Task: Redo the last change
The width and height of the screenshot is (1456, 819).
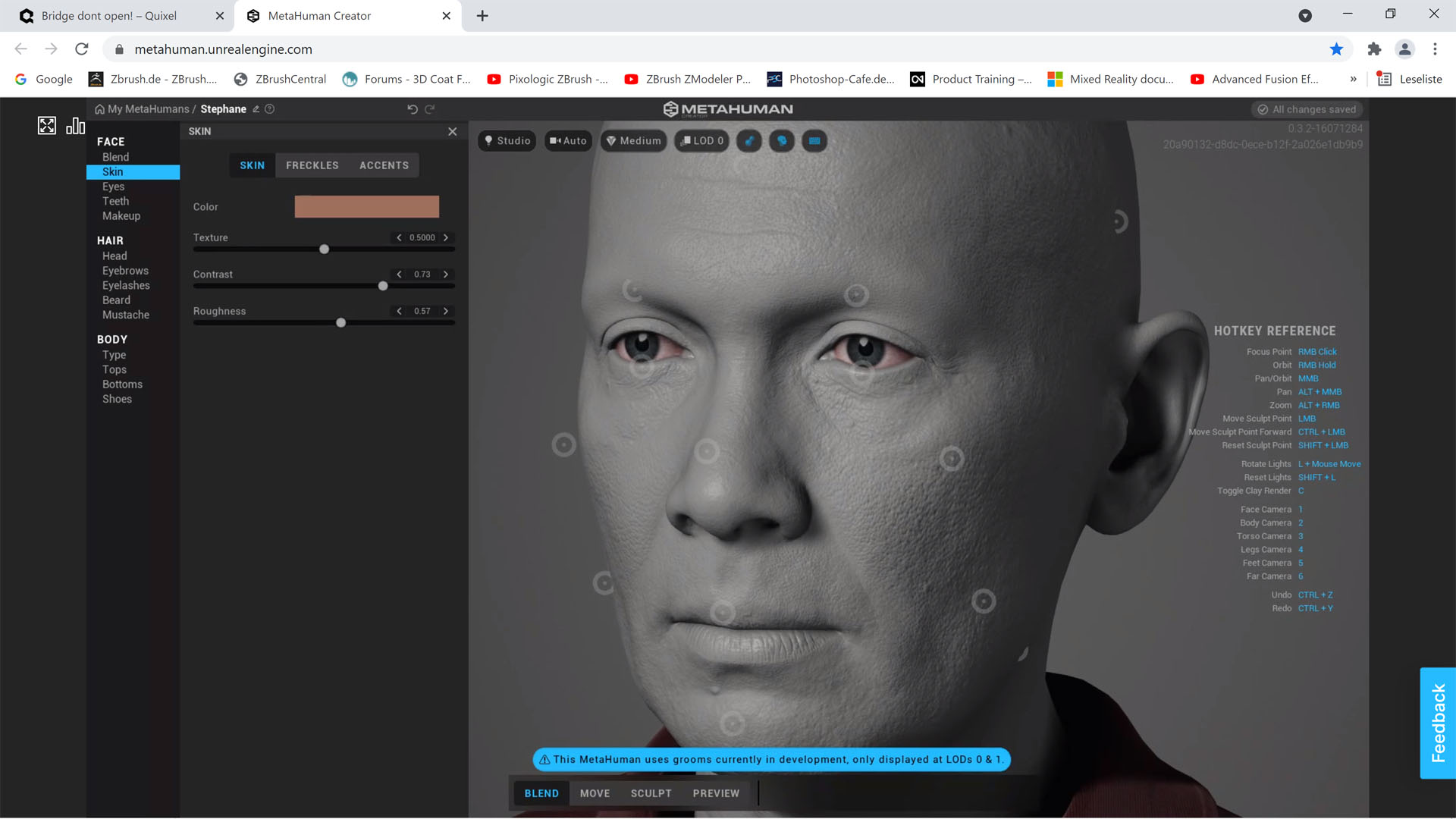Action: [x=430, y=109]
